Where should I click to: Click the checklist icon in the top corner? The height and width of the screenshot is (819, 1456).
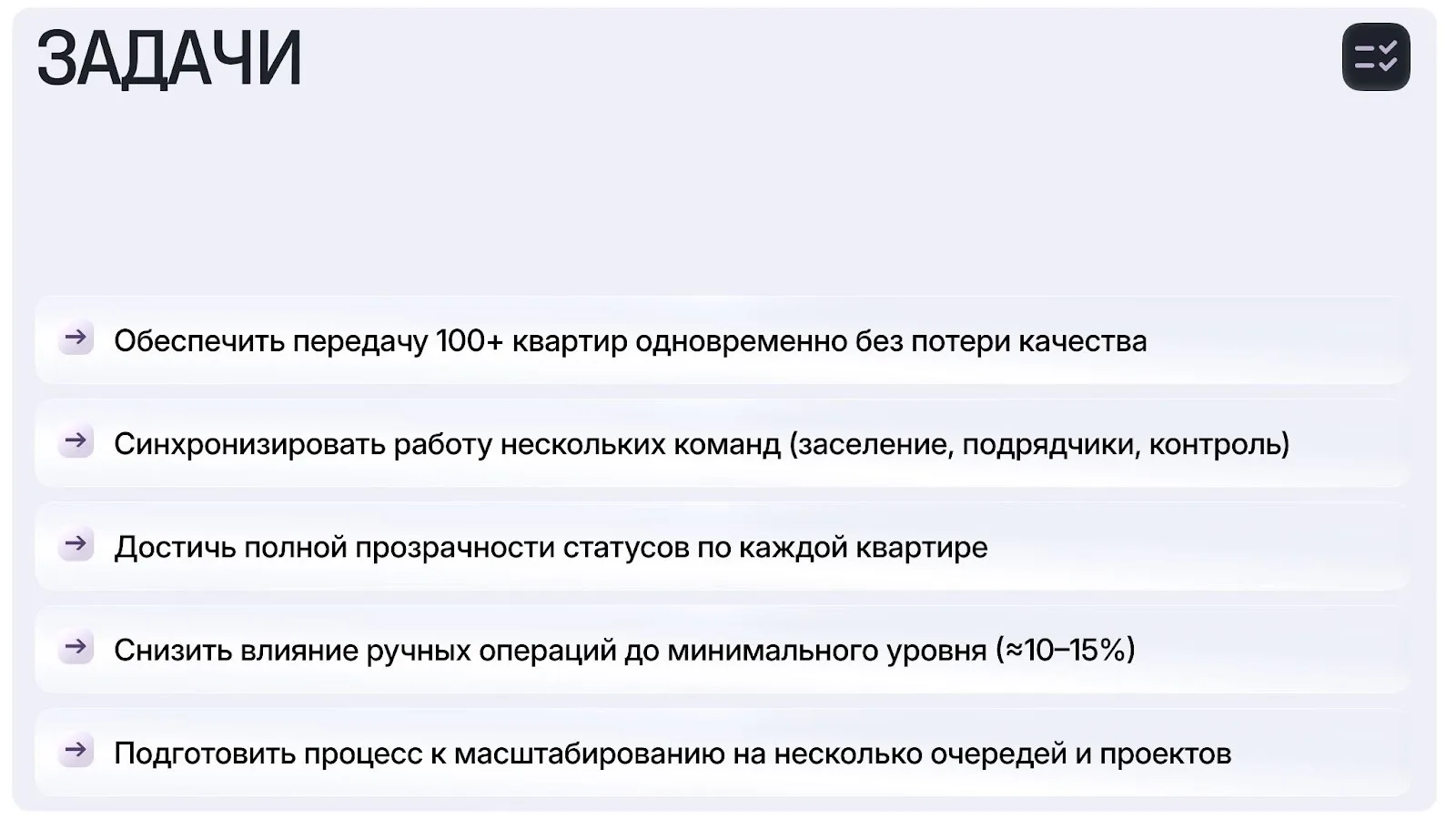click(x=1375, y=56)
